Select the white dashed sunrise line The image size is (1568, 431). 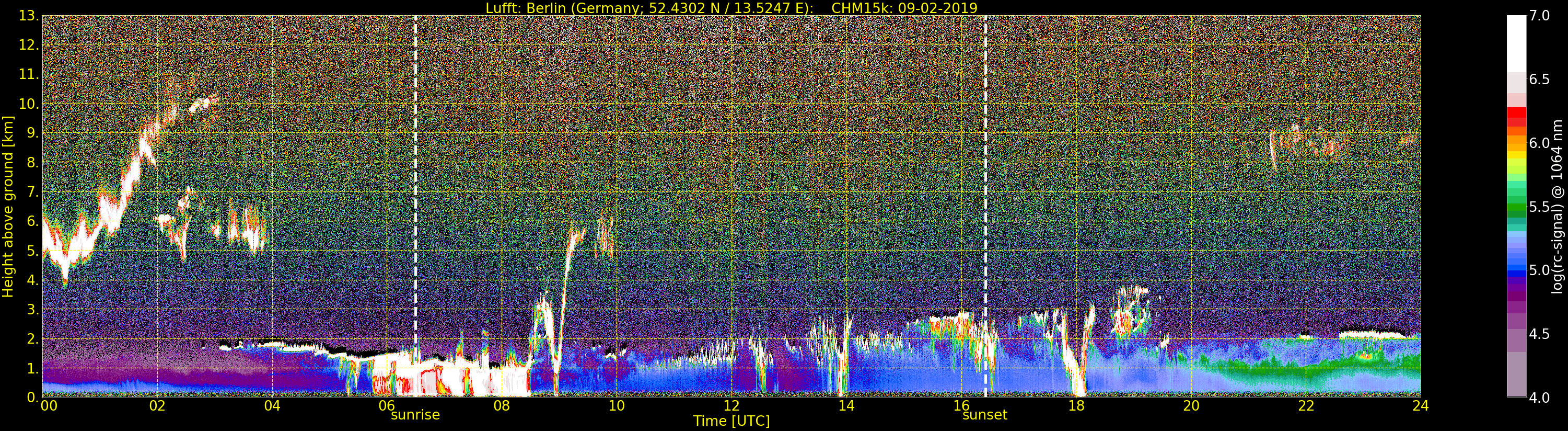[x=416, y=206]
